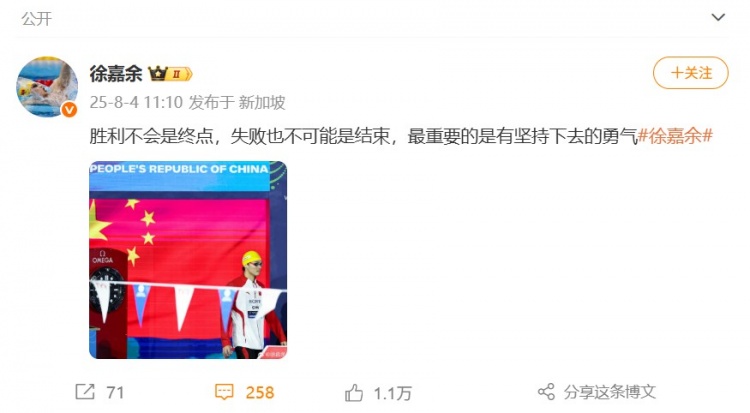
Task: Click the post text about 胜利不会是终点
Action: coord(364,136)
